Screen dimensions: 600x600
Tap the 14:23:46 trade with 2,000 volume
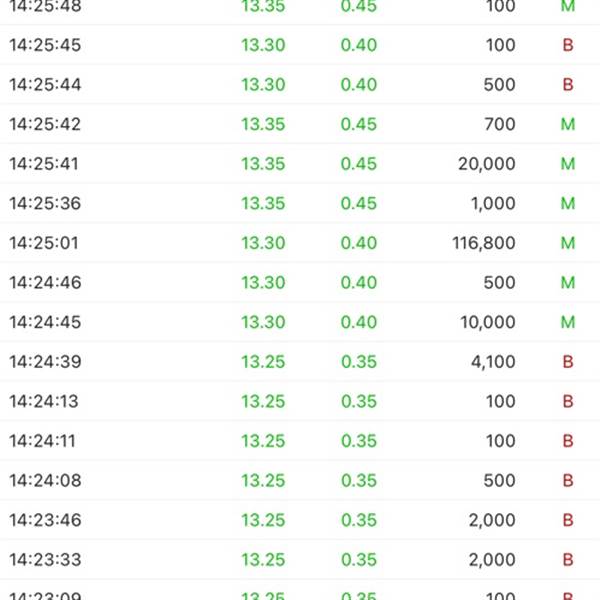[300, 520]
